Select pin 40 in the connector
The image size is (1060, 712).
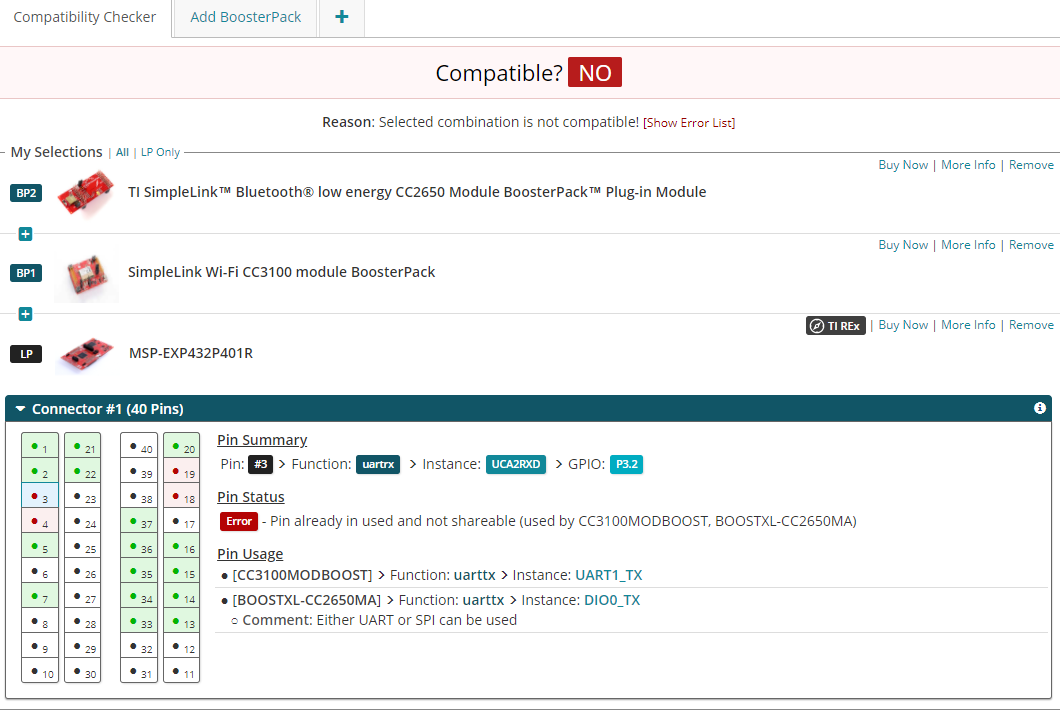click(x=139, y=446)
